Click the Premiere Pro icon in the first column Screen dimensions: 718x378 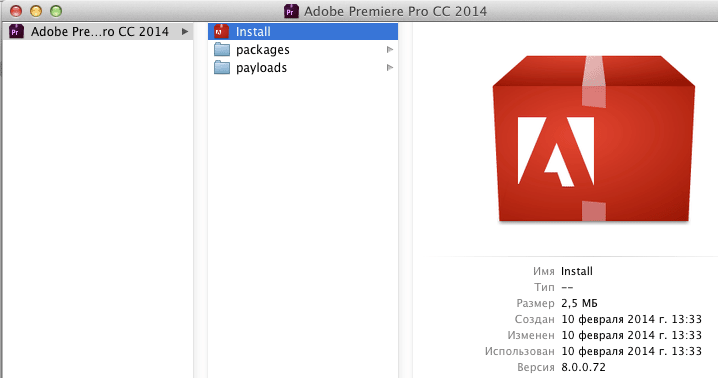click(x=16, y=31)
